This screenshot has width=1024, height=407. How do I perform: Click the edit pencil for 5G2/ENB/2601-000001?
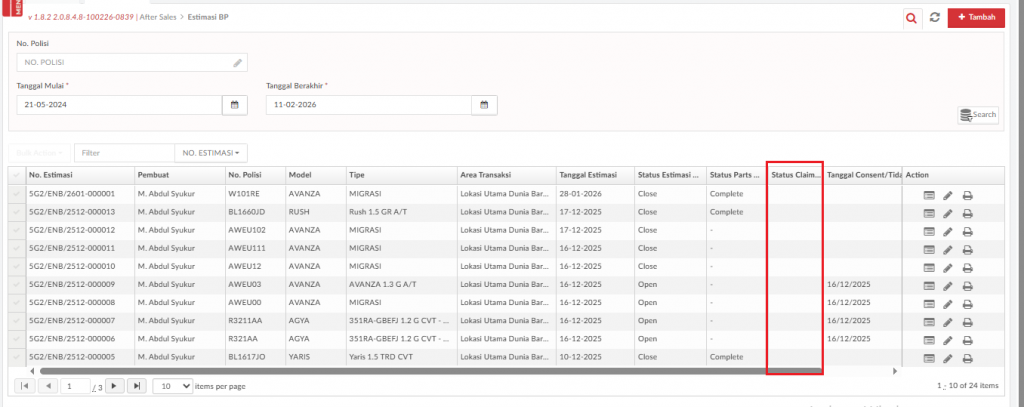pyautogui.click(x=948, y=195)
